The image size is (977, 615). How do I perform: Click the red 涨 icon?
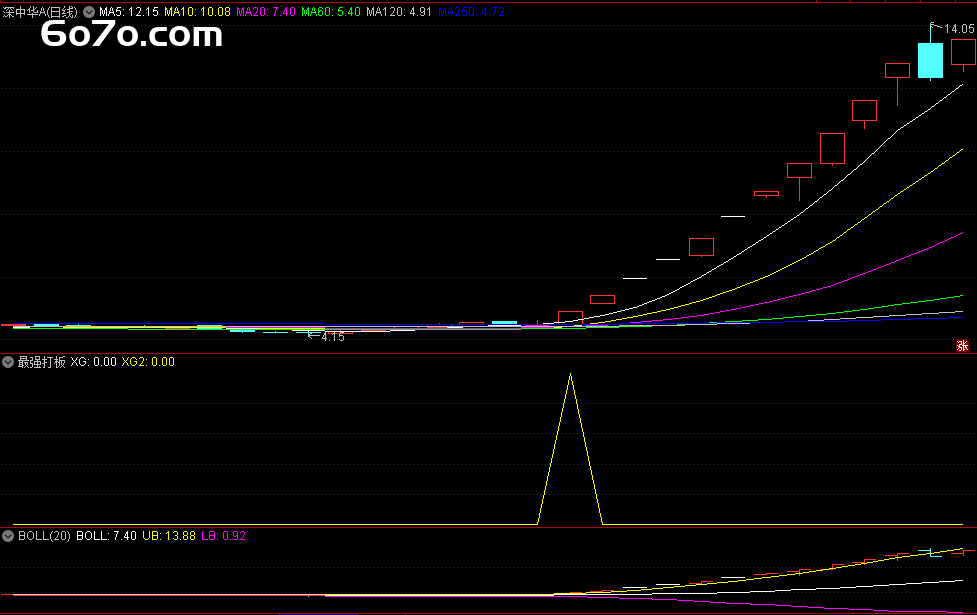click(x=962, y=346)
